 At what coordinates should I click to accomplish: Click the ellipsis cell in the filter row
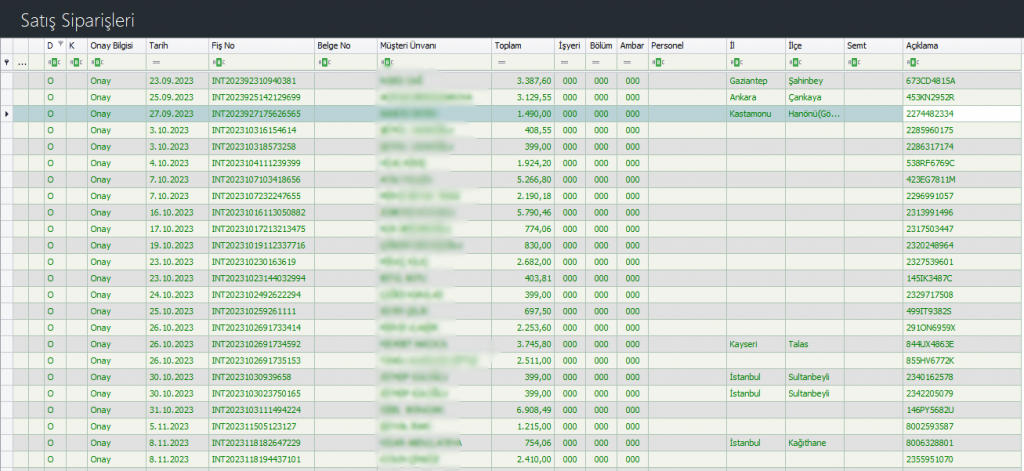[22, 62]
